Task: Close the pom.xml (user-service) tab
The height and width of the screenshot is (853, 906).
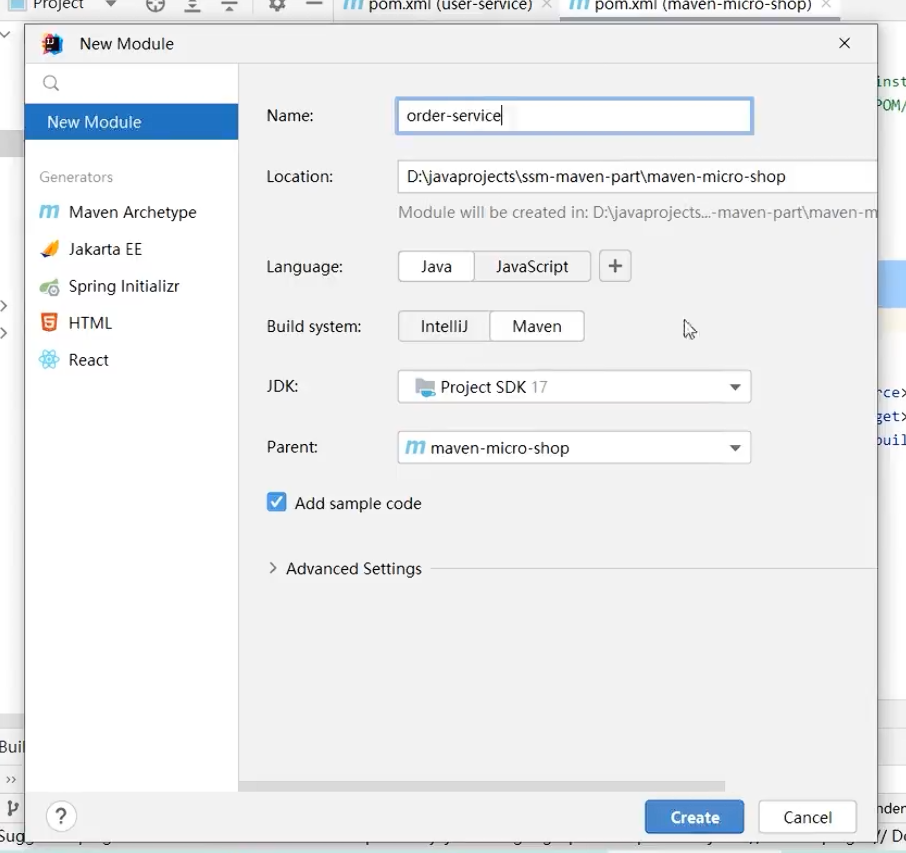Action: [x=547, y=5]
